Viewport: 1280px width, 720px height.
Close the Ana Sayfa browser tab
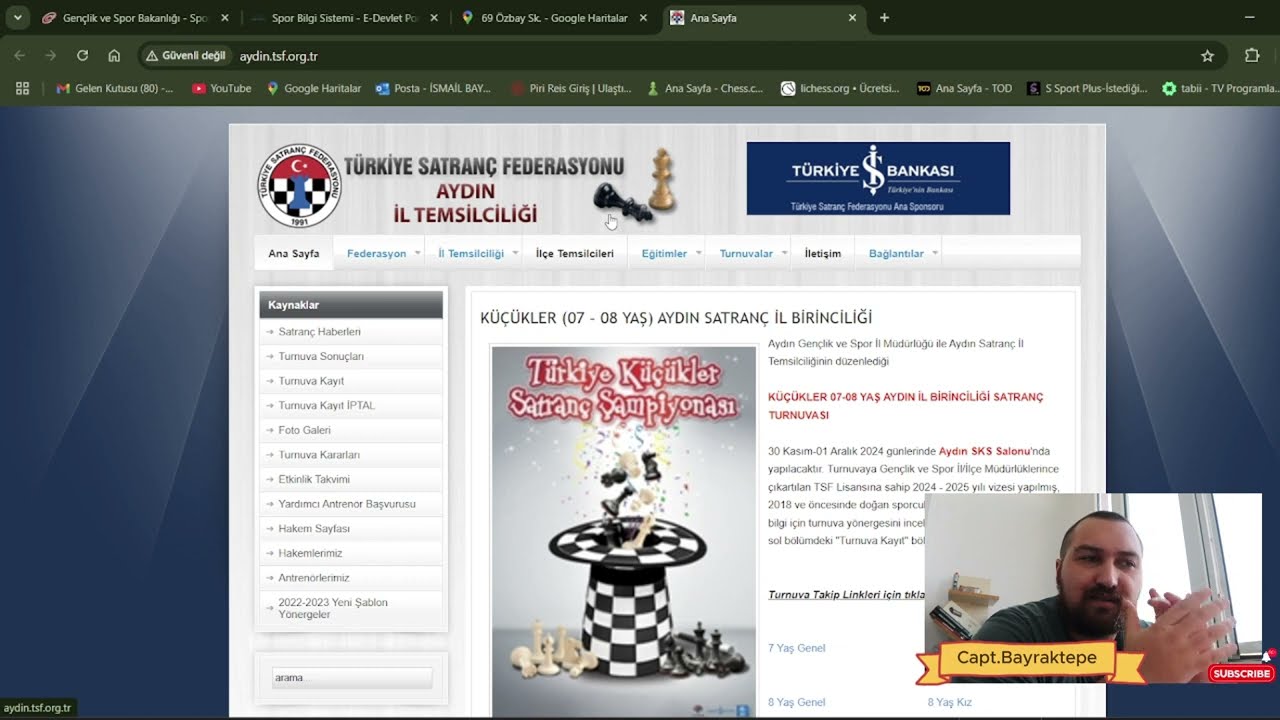point(852,18)
